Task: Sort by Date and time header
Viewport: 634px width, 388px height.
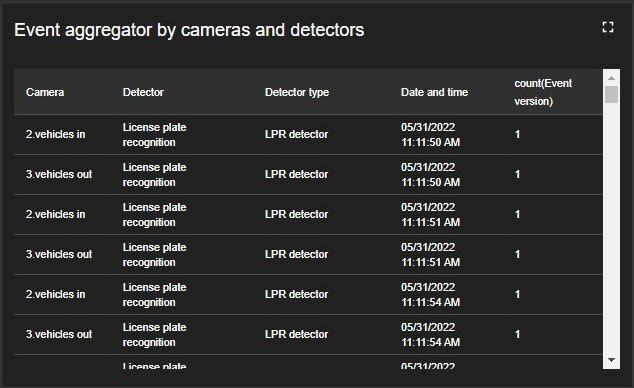Action: (x=434, y=92)
